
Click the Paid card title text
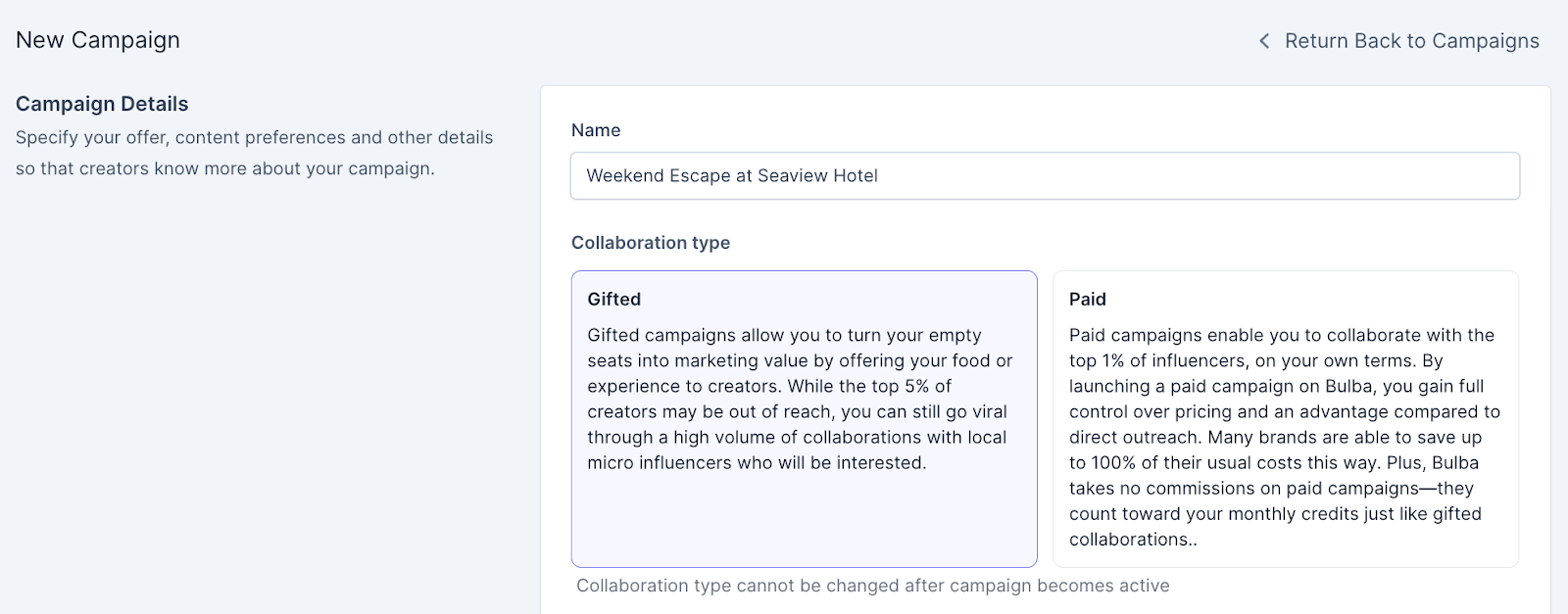pyautogui.click(x=1088, y=300)
